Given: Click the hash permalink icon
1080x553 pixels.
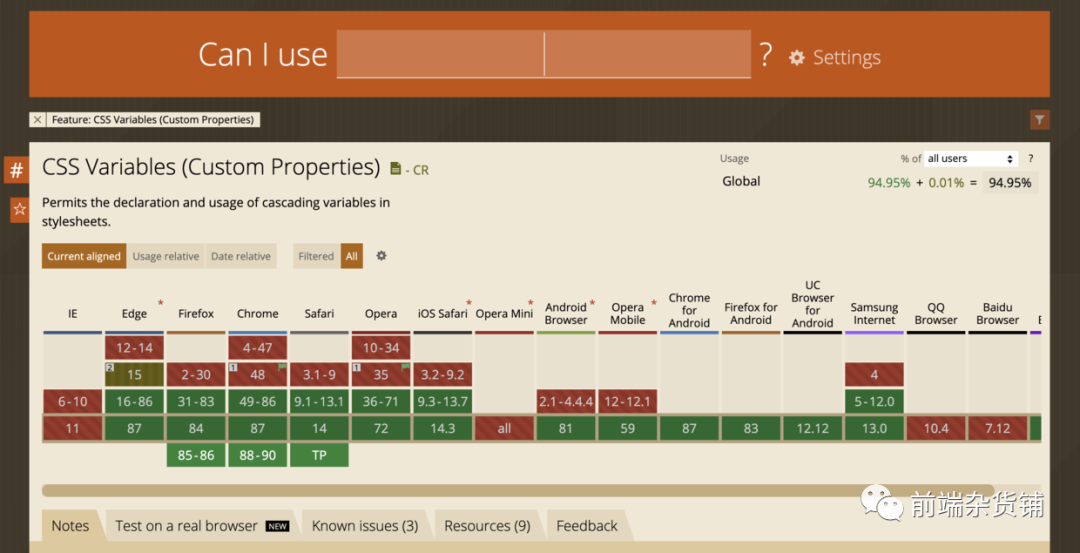Looking at the screenshot, I should pos(17,170).
